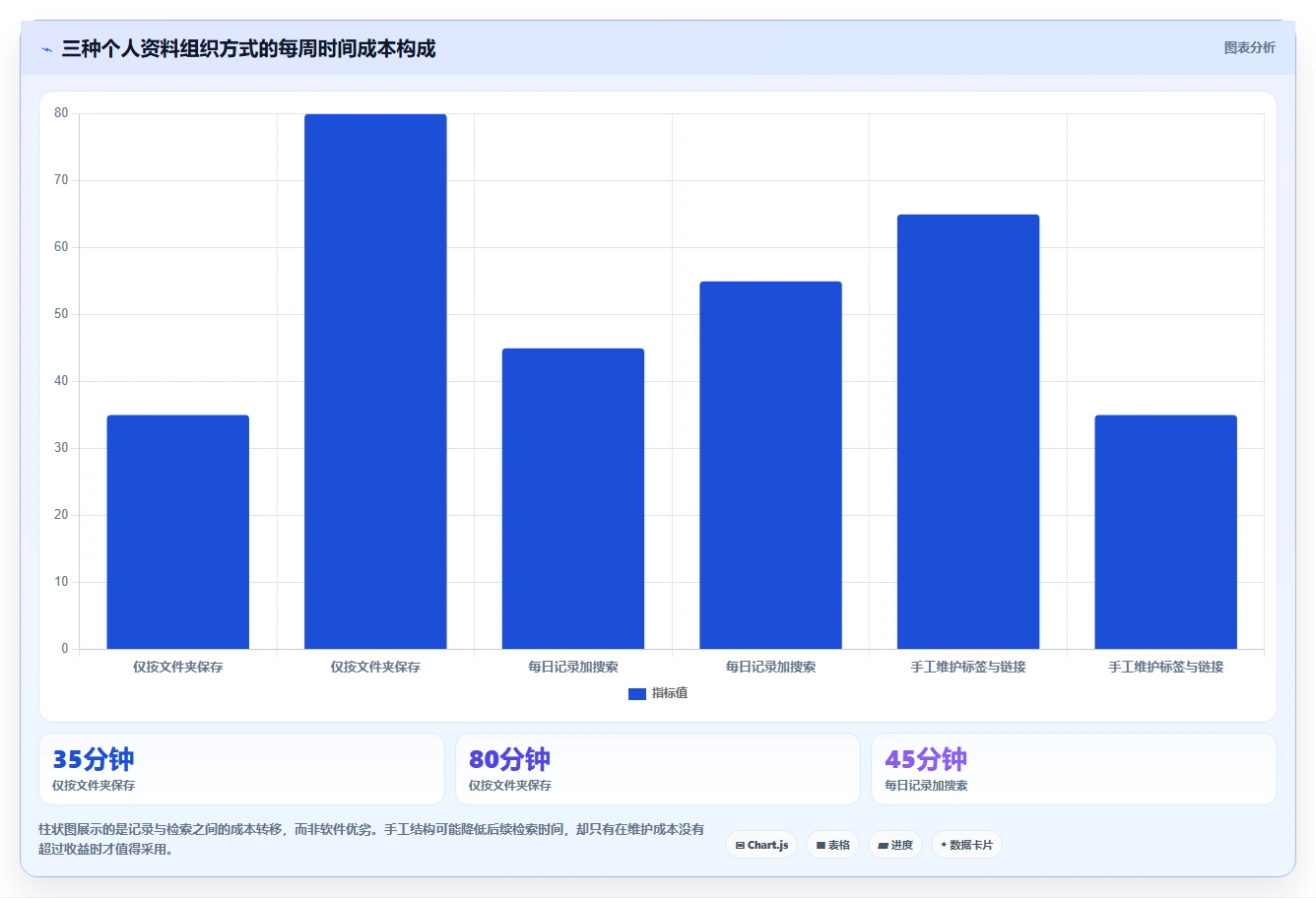Open the 45分钟 每日记录加搜索 data card
The image size is (1316, 898).
point(1074,769)
